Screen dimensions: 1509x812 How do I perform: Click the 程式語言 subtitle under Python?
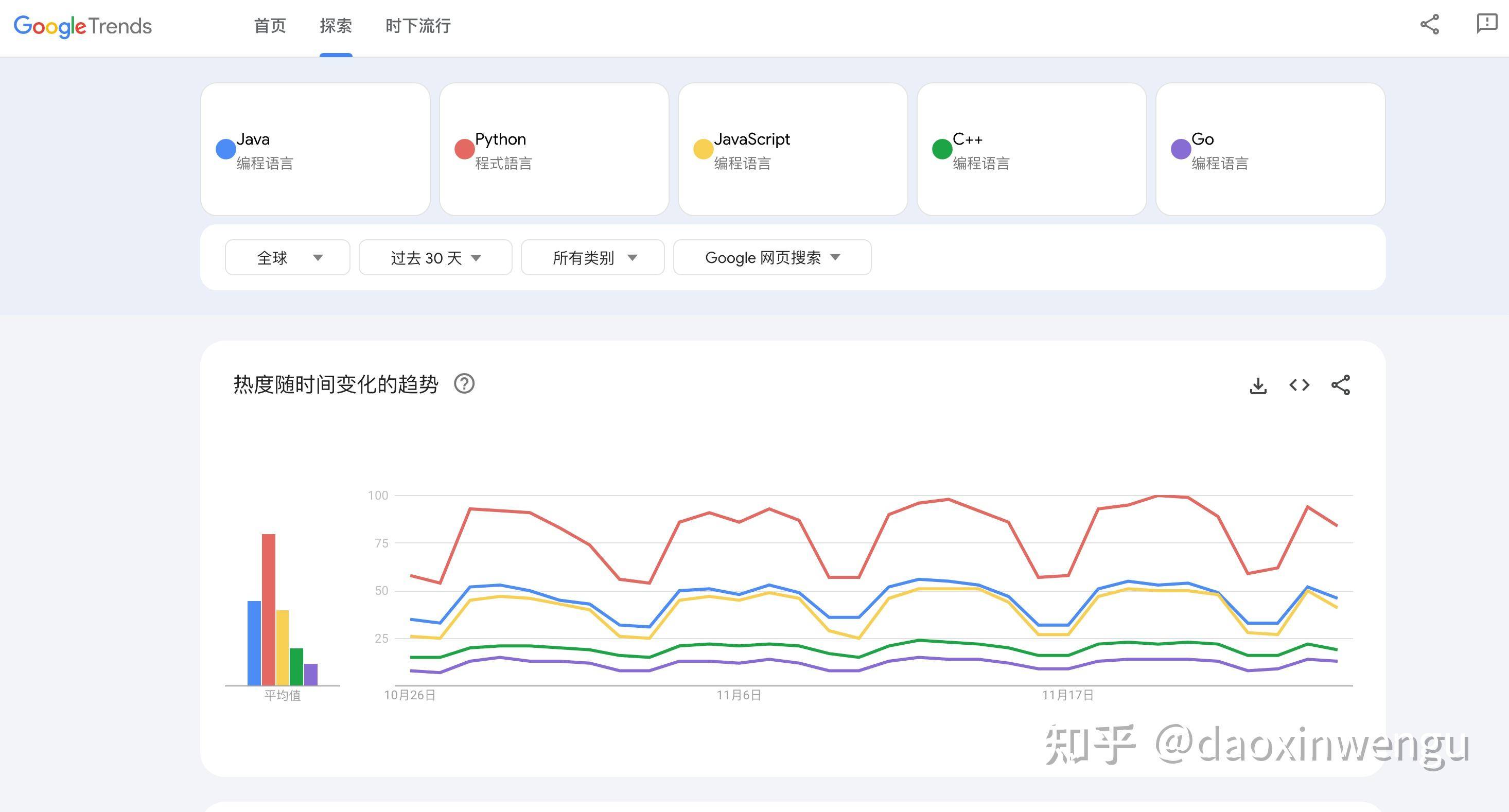503,164
